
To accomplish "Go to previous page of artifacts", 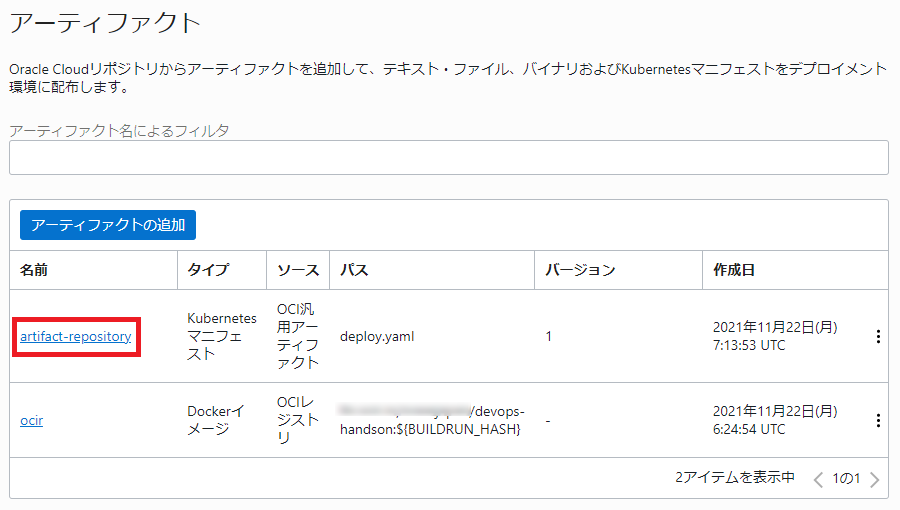I will click(818, 479).
